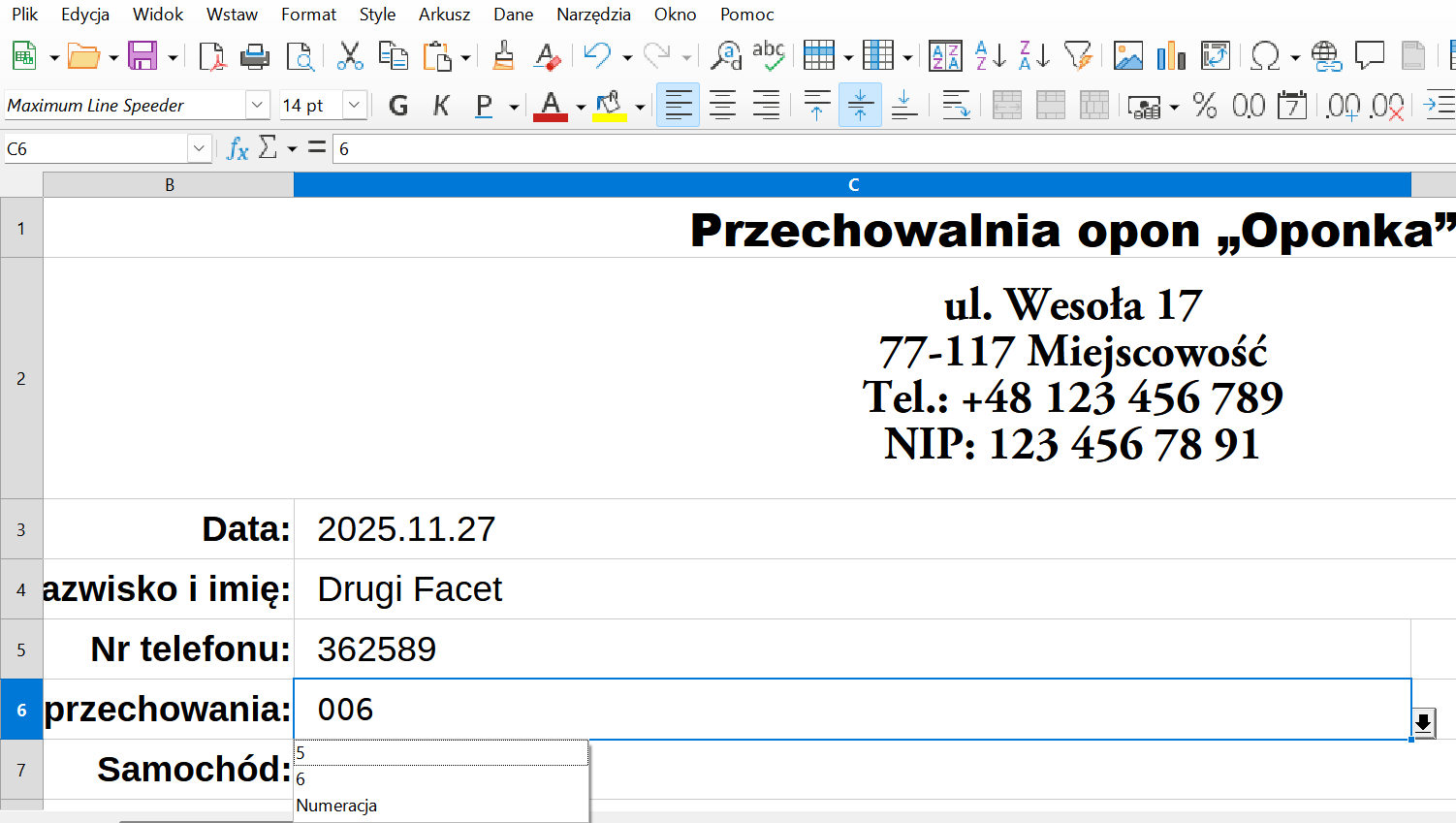Screen dimensions: 1456x823
Task: Toggle wrap text
Action: tap(956, 105)
